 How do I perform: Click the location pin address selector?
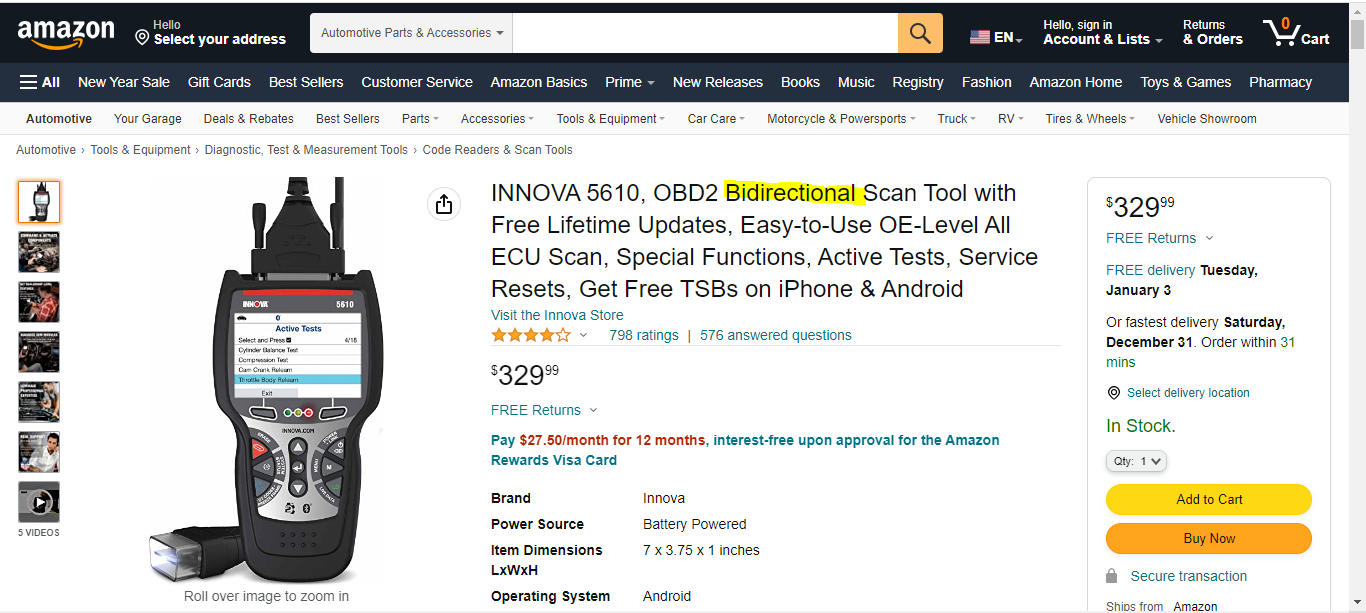[210, 33]
